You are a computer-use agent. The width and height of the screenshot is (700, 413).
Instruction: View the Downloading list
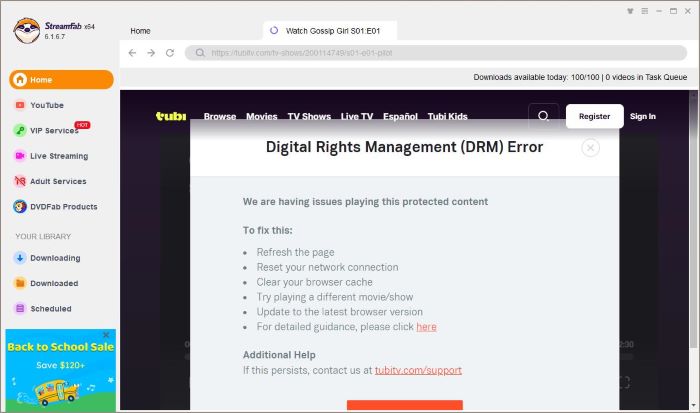coord(55,258)
